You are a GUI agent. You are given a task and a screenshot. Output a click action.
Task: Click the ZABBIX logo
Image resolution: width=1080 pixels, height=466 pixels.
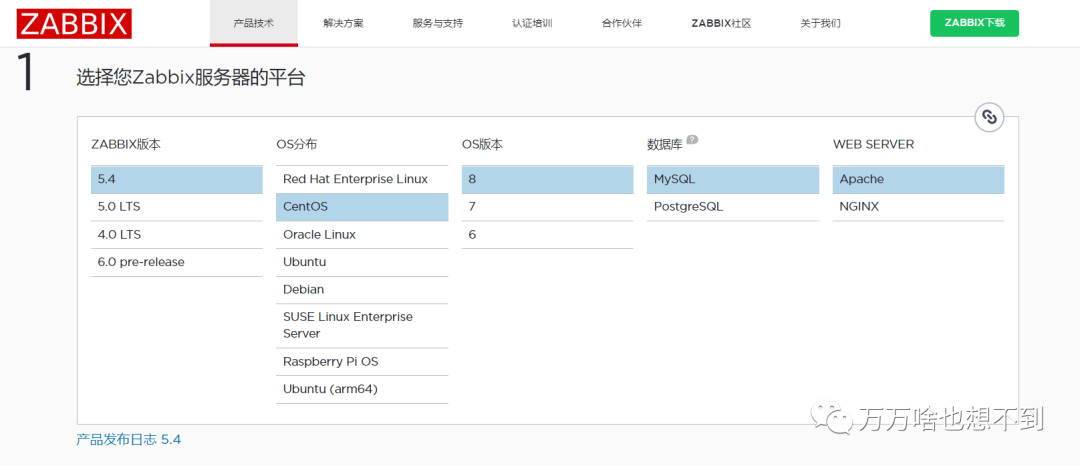coord(74,23)
